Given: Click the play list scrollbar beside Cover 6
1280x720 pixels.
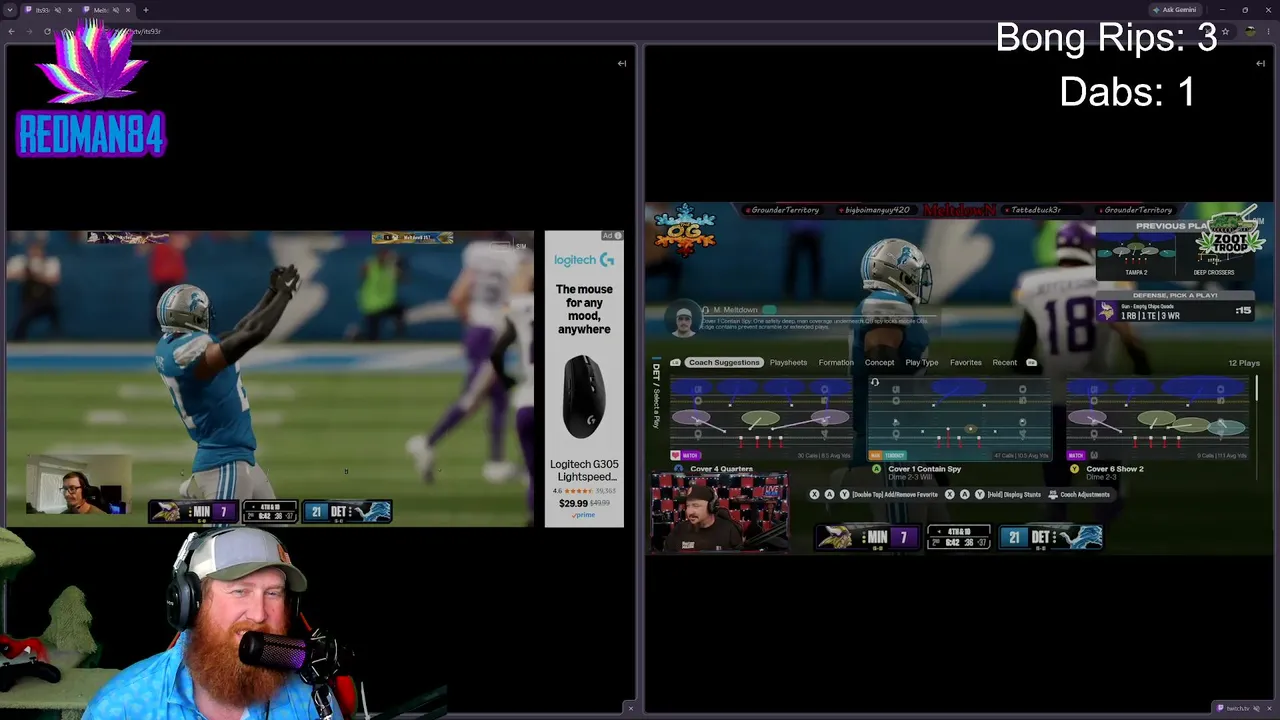Looking at the screenshot, I should coord(1256,388).
